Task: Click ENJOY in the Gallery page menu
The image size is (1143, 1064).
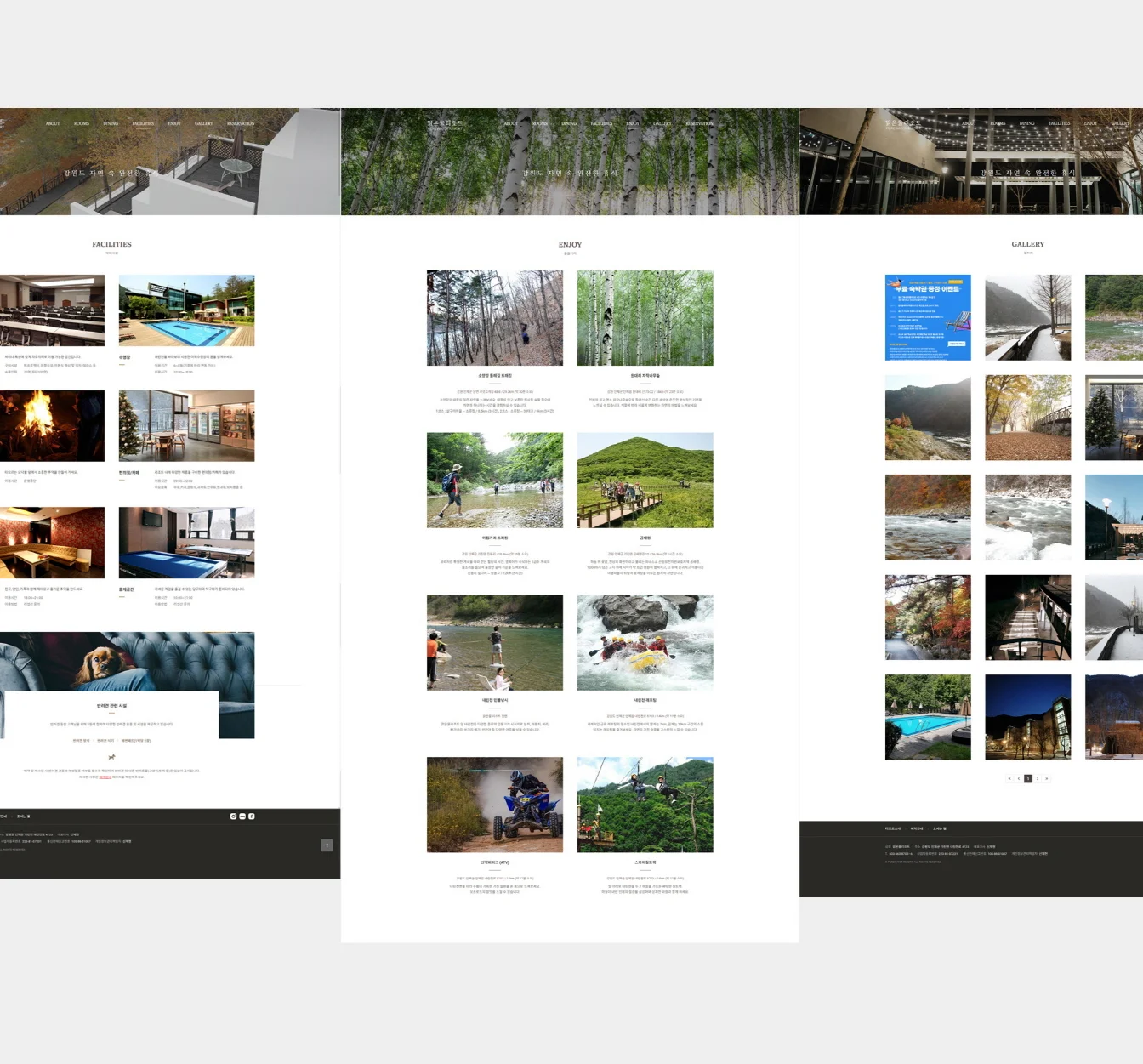Action: (x=1091, y=123)
